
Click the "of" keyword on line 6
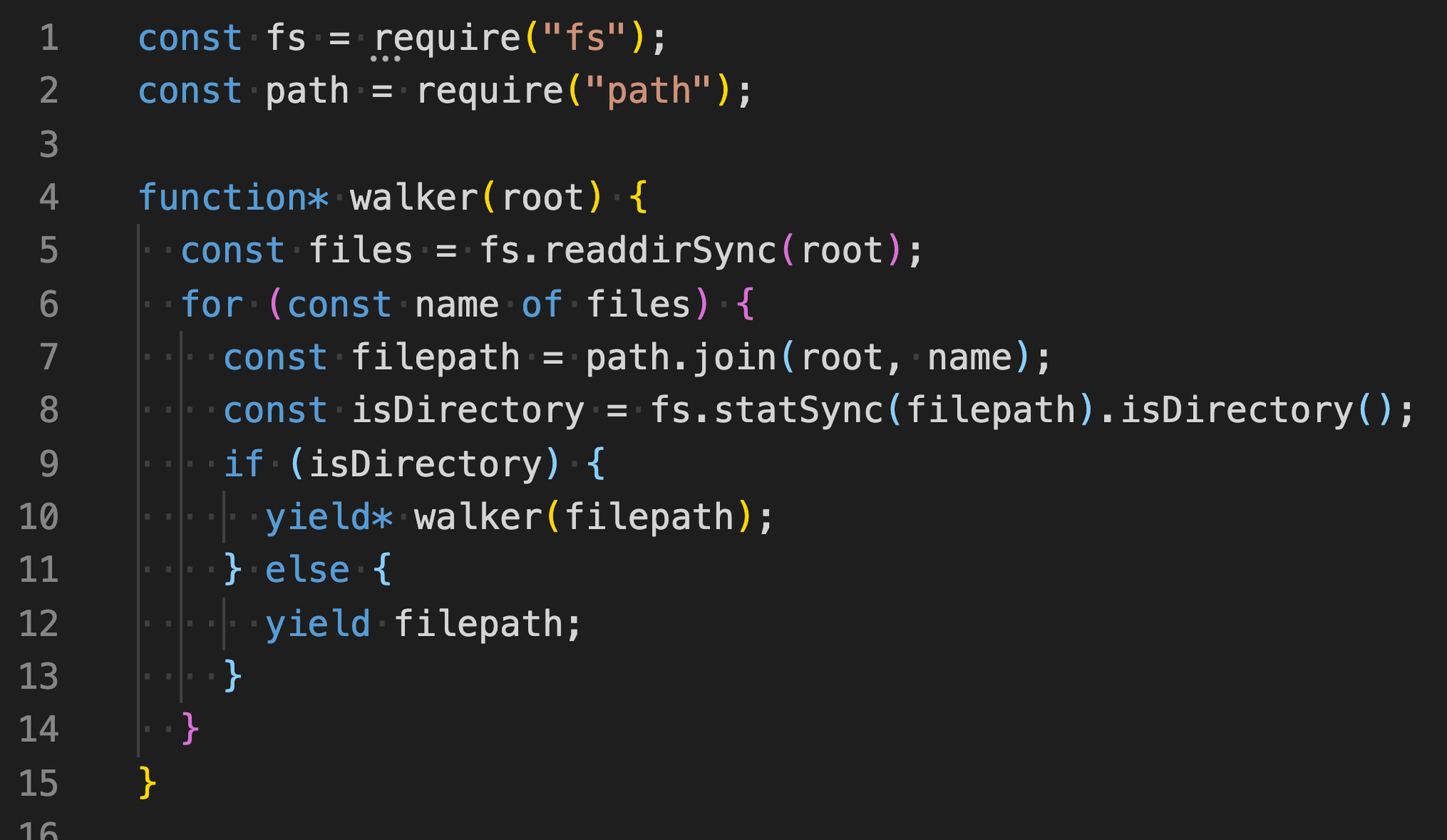(542, 304)
